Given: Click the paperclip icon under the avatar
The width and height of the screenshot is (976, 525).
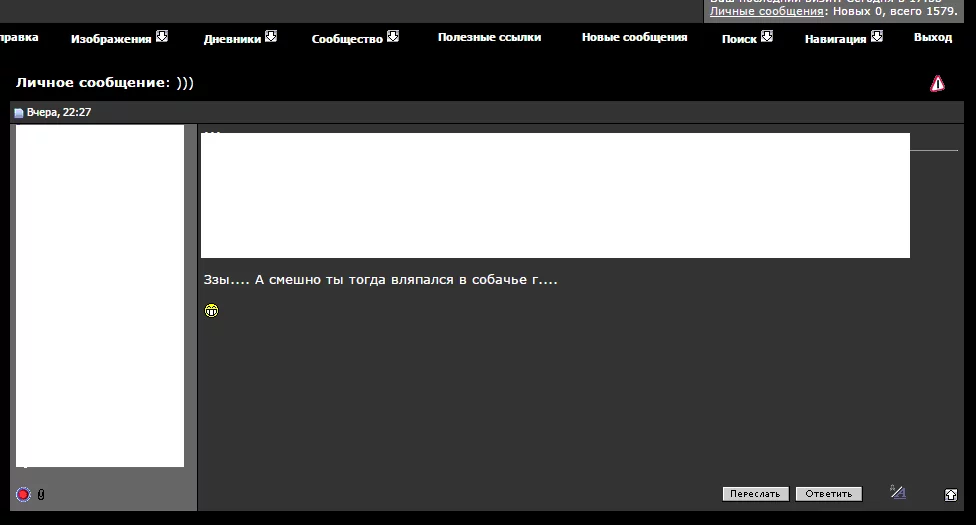Looking at the screenshot, I should 41,494.
